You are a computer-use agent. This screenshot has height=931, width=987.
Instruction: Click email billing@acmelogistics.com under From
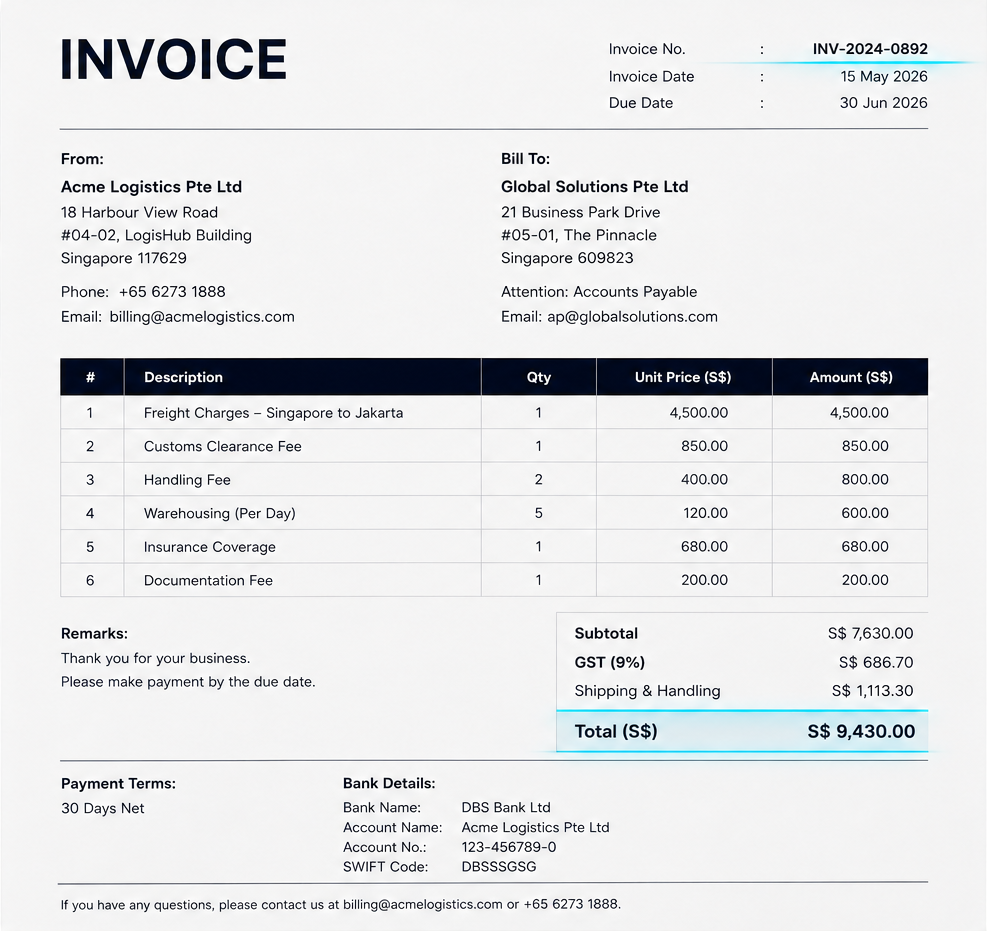point(202,317)
